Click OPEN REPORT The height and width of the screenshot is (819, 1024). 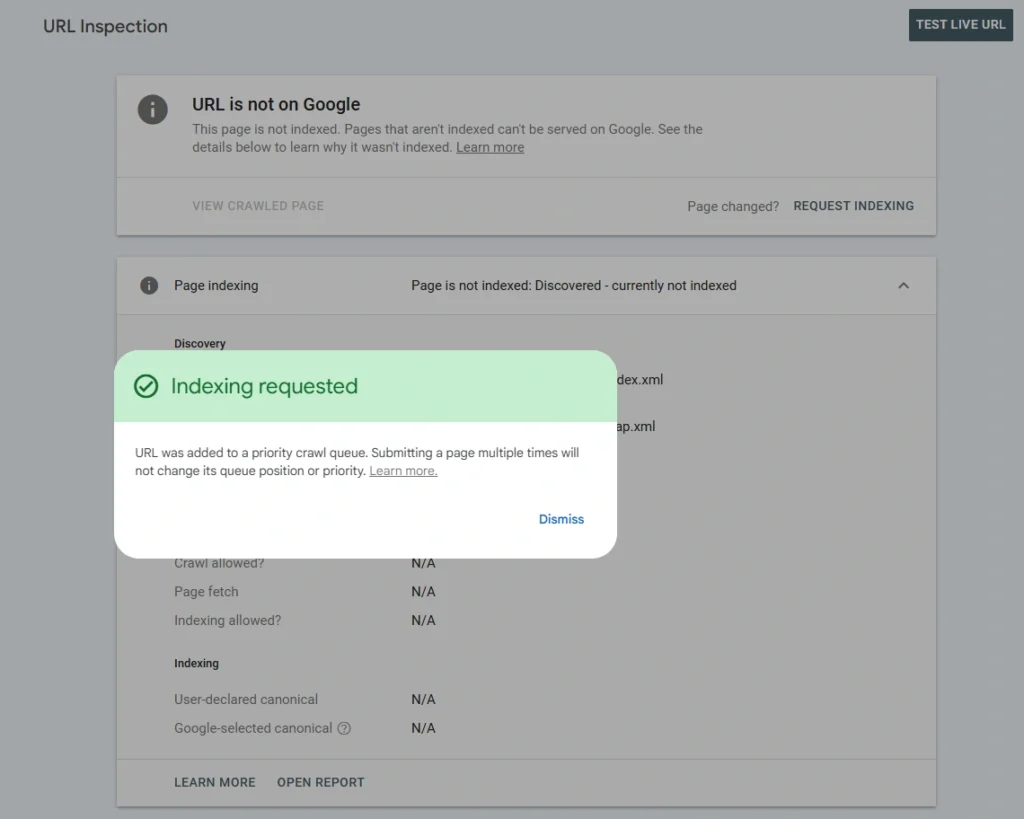click(x=320, y=782)
